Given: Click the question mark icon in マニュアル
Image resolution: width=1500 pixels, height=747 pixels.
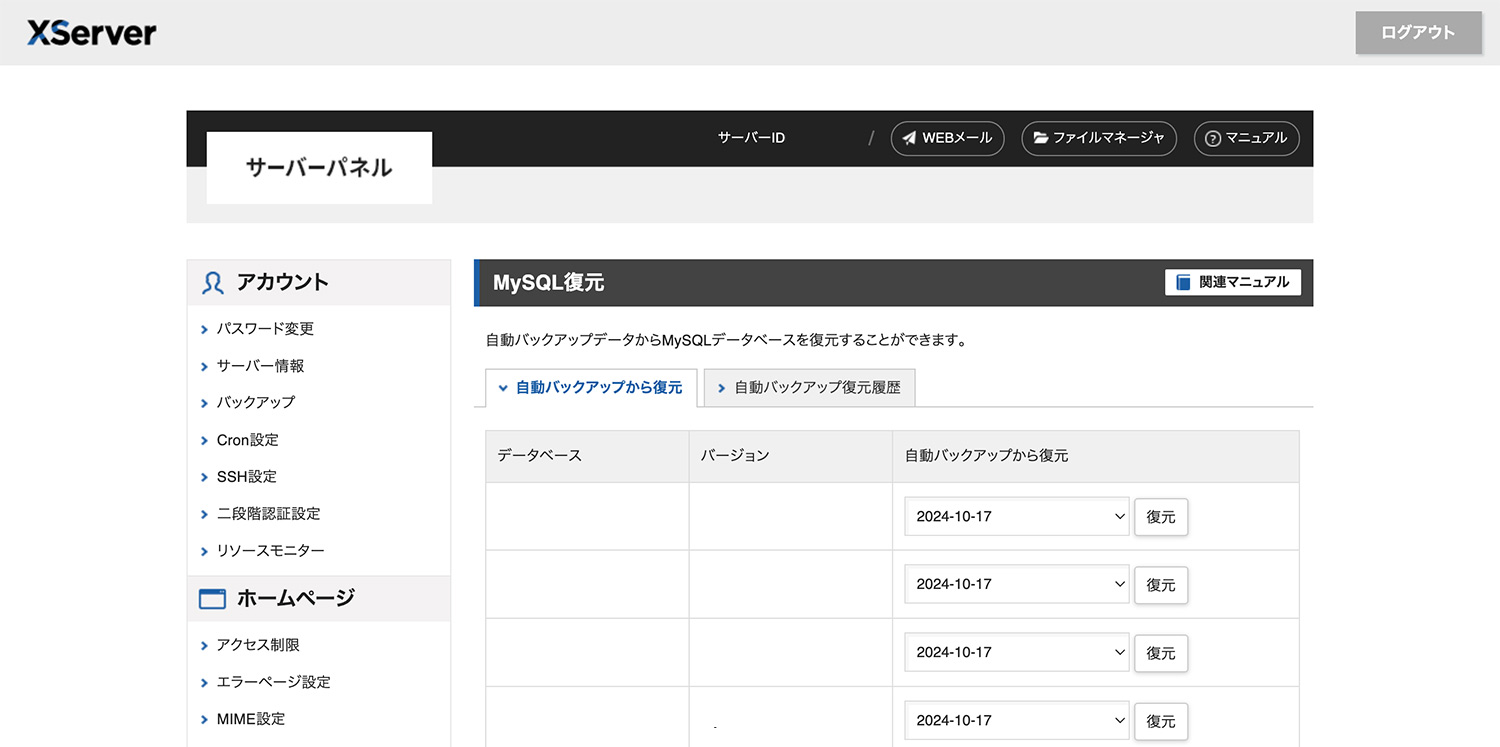Looking at the screenshot, I should (x=1213, y=139).
